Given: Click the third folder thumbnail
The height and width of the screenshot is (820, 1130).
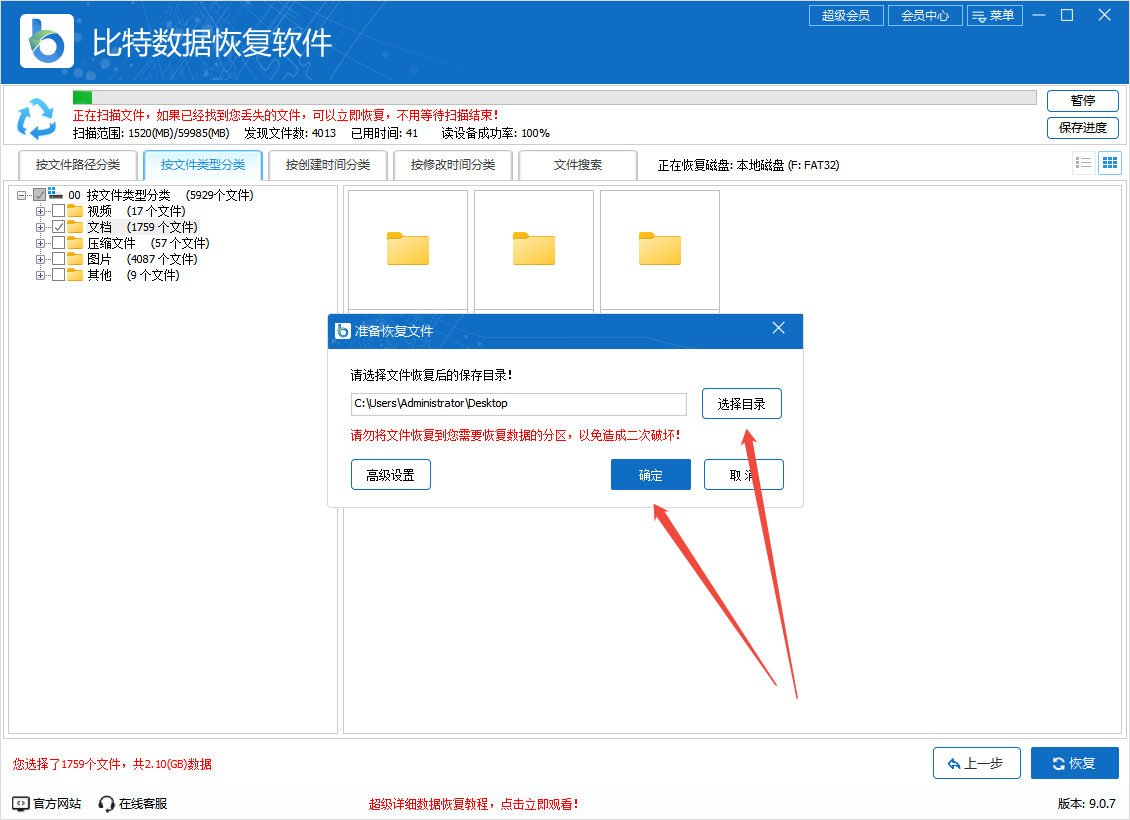Looking at the screenshot, I should pos(660,249).
